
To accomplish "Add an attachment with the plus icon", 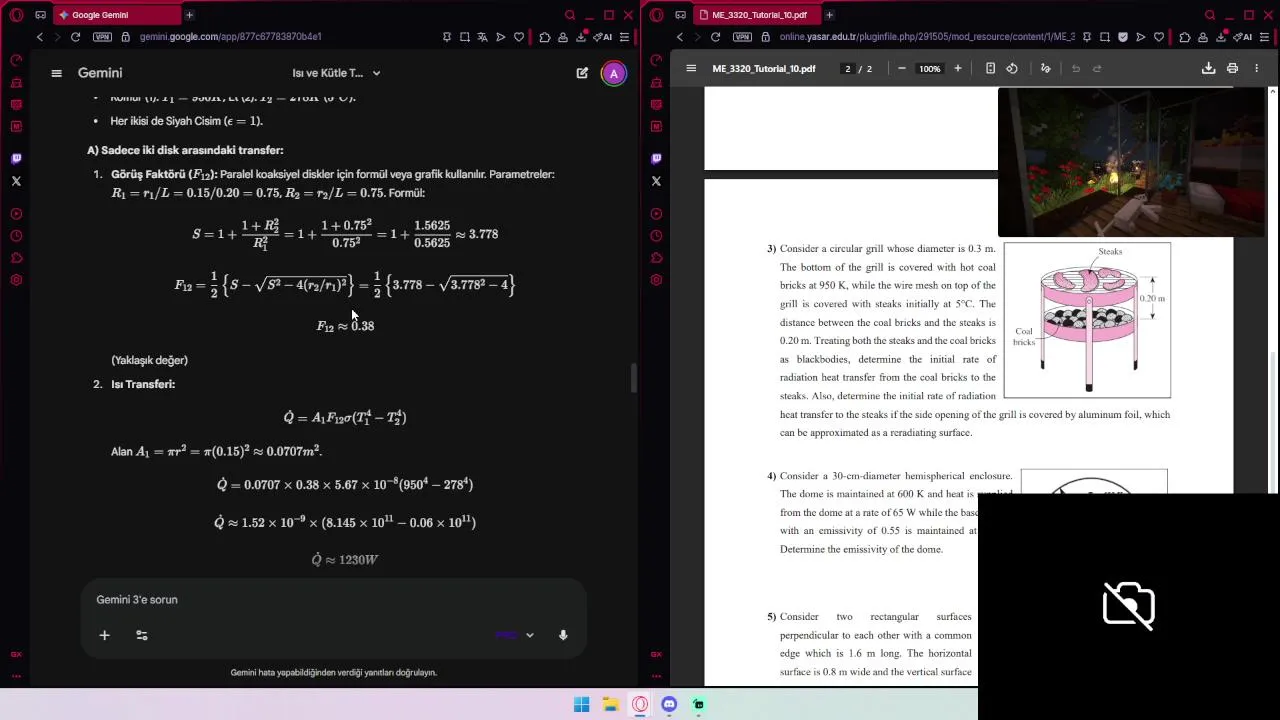I will coord(104,635).
